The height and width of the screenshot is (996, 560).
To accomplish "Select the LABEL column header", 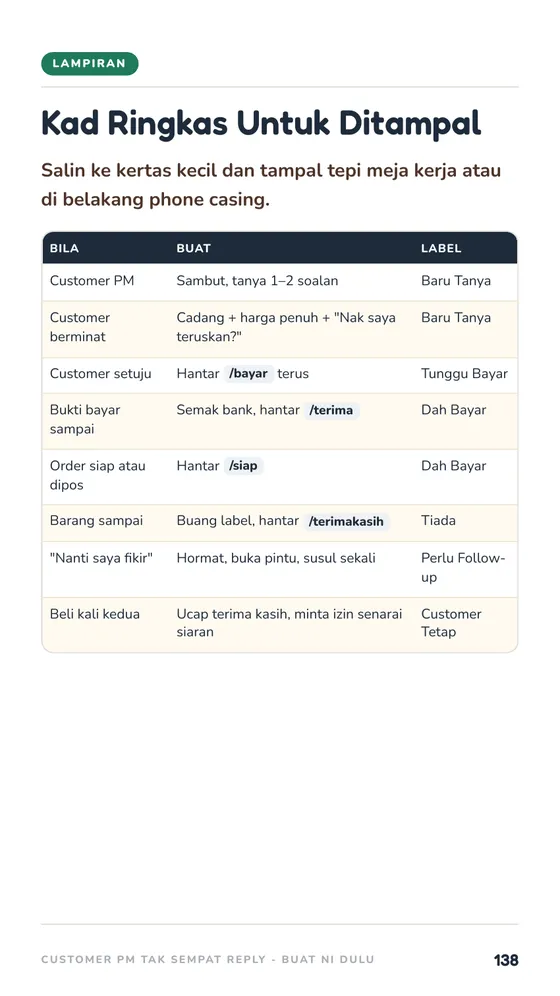I will tap(441, 248).
